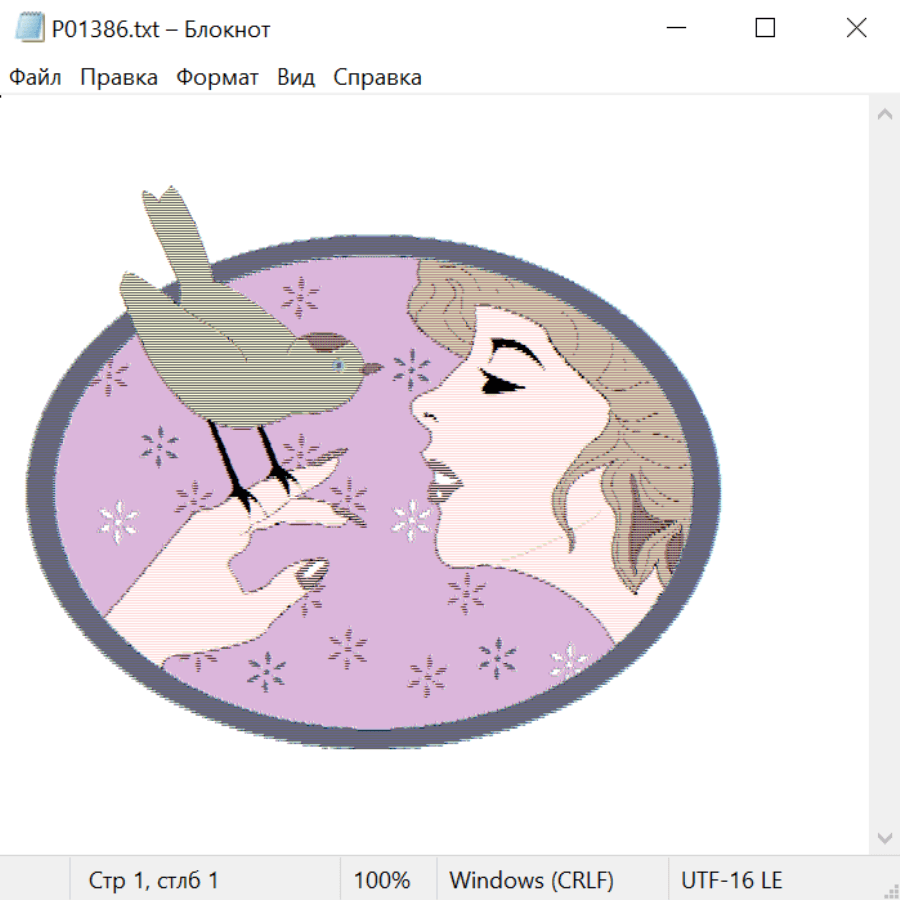
Task: Click the UTF-16 LE encoding indicator
Action: pos(731,880)
